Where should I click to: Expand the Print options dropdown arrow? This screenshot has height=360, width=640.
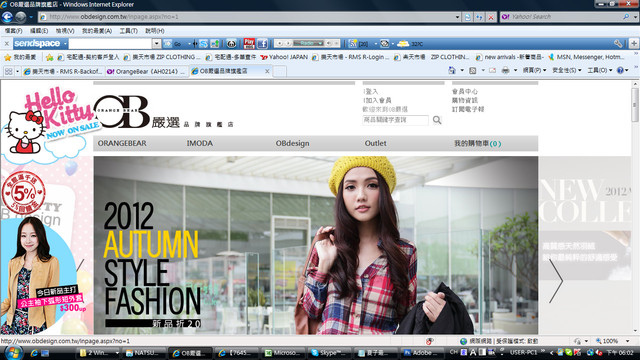(x=515, y=70)
